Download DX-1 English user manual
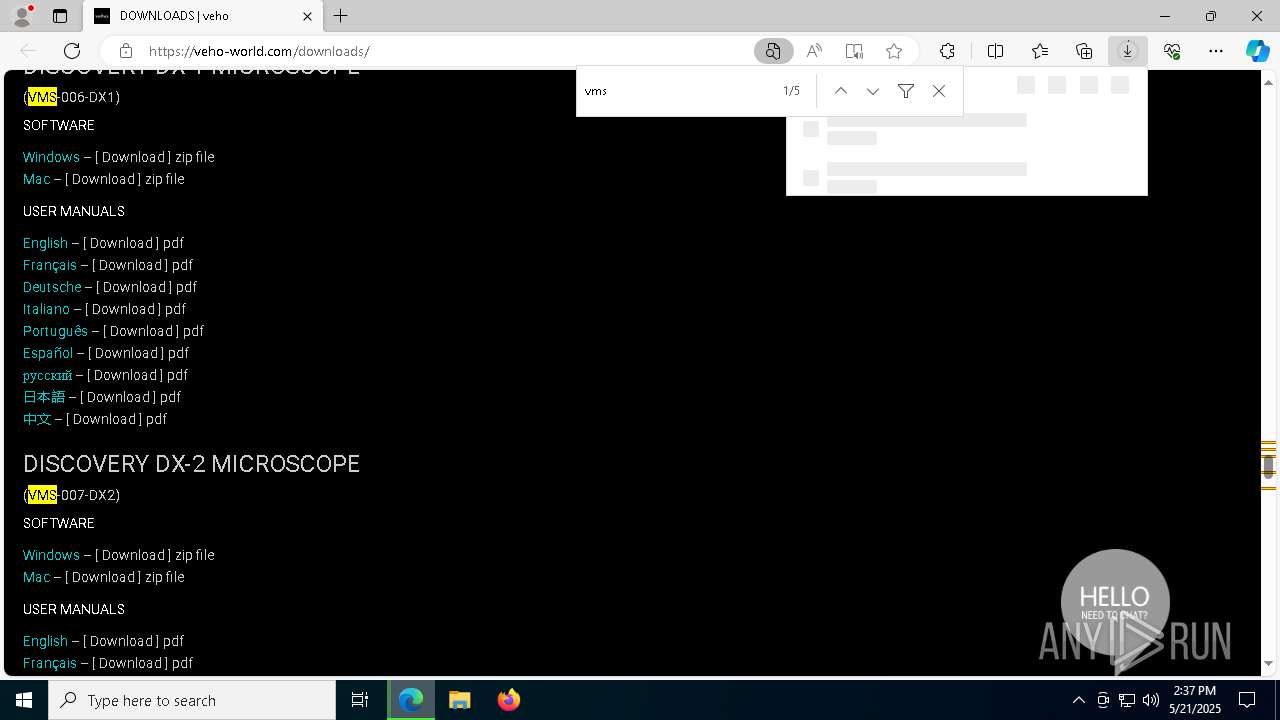 [119, 243]
